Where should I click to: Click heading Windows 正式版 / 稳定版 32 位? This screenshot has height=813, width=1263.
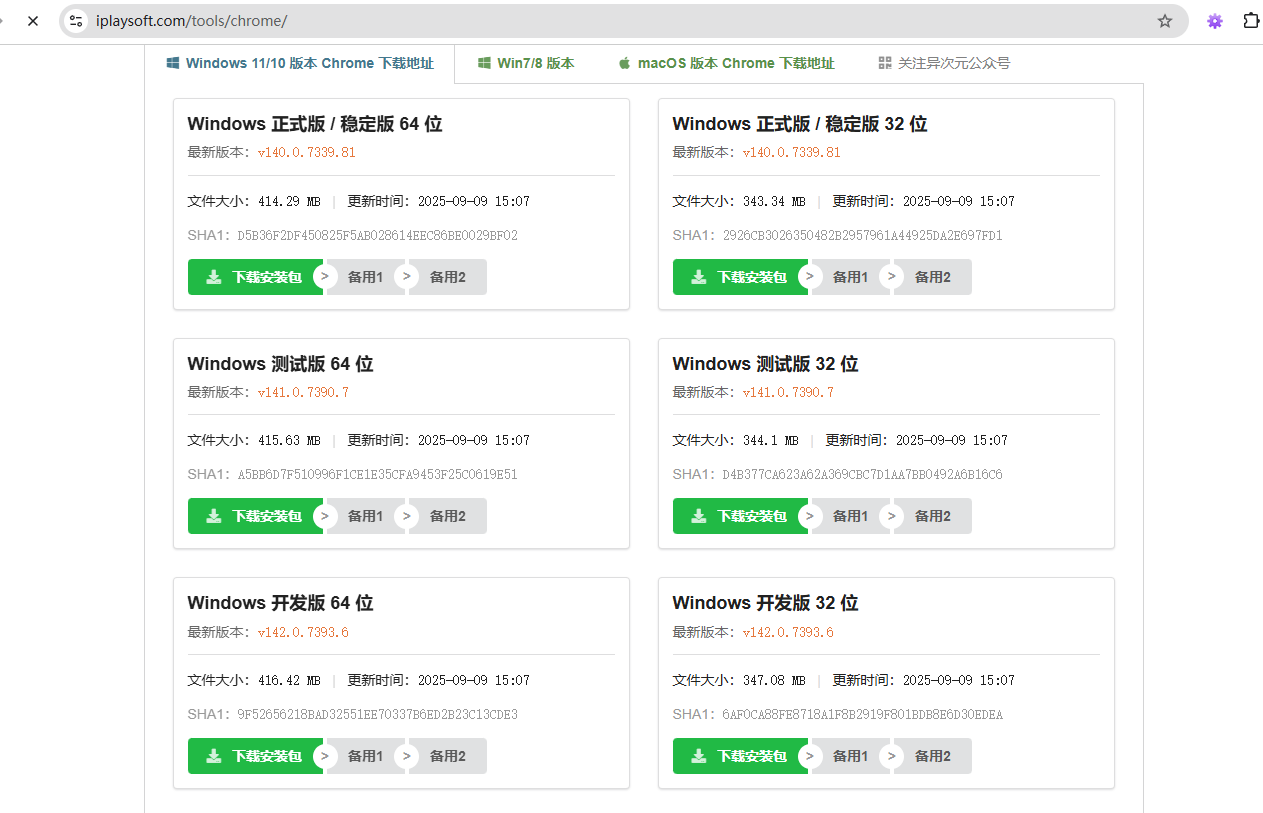(x=800, y=124)
